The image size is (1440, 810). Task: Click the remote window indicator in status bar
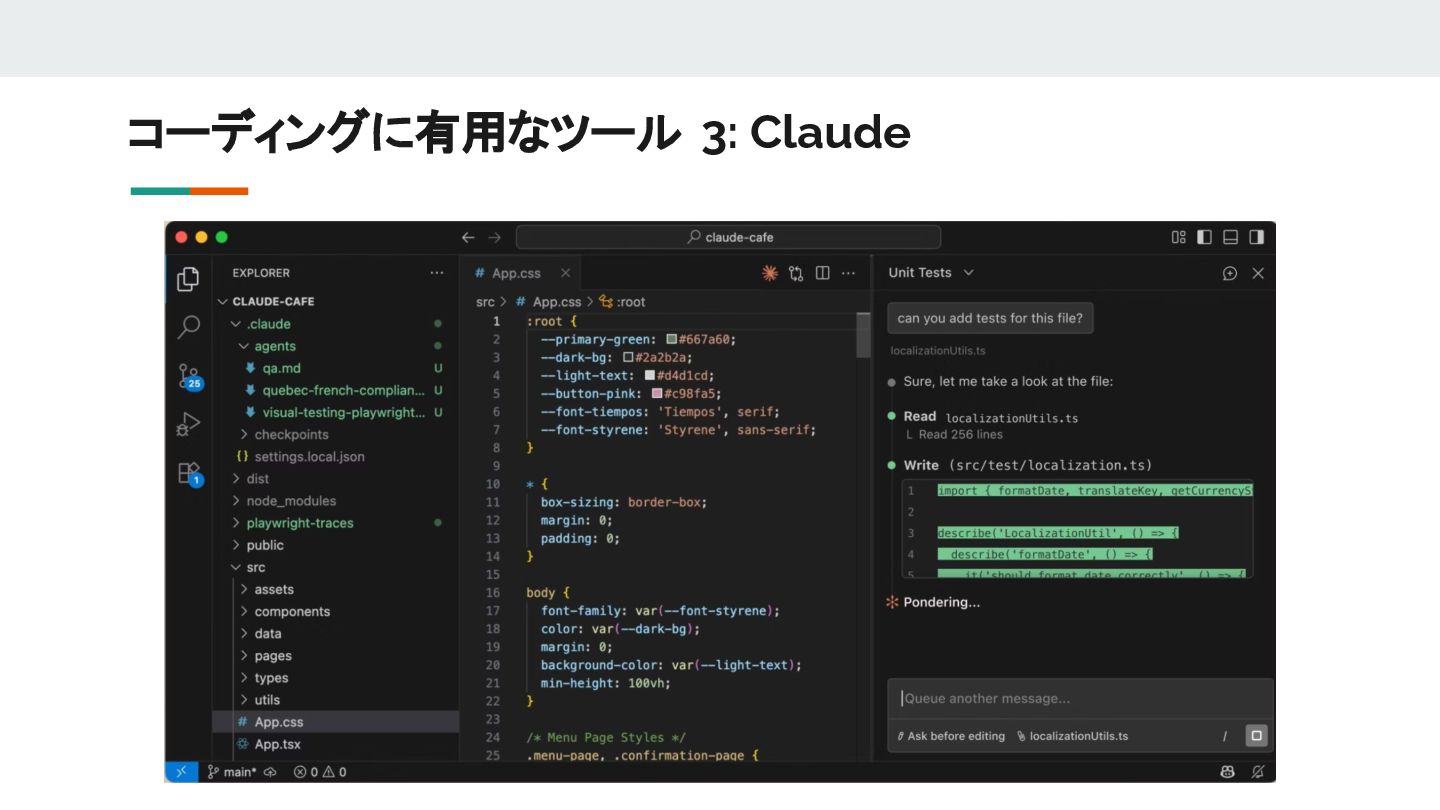pyautogui.click(x=181, y=772)
